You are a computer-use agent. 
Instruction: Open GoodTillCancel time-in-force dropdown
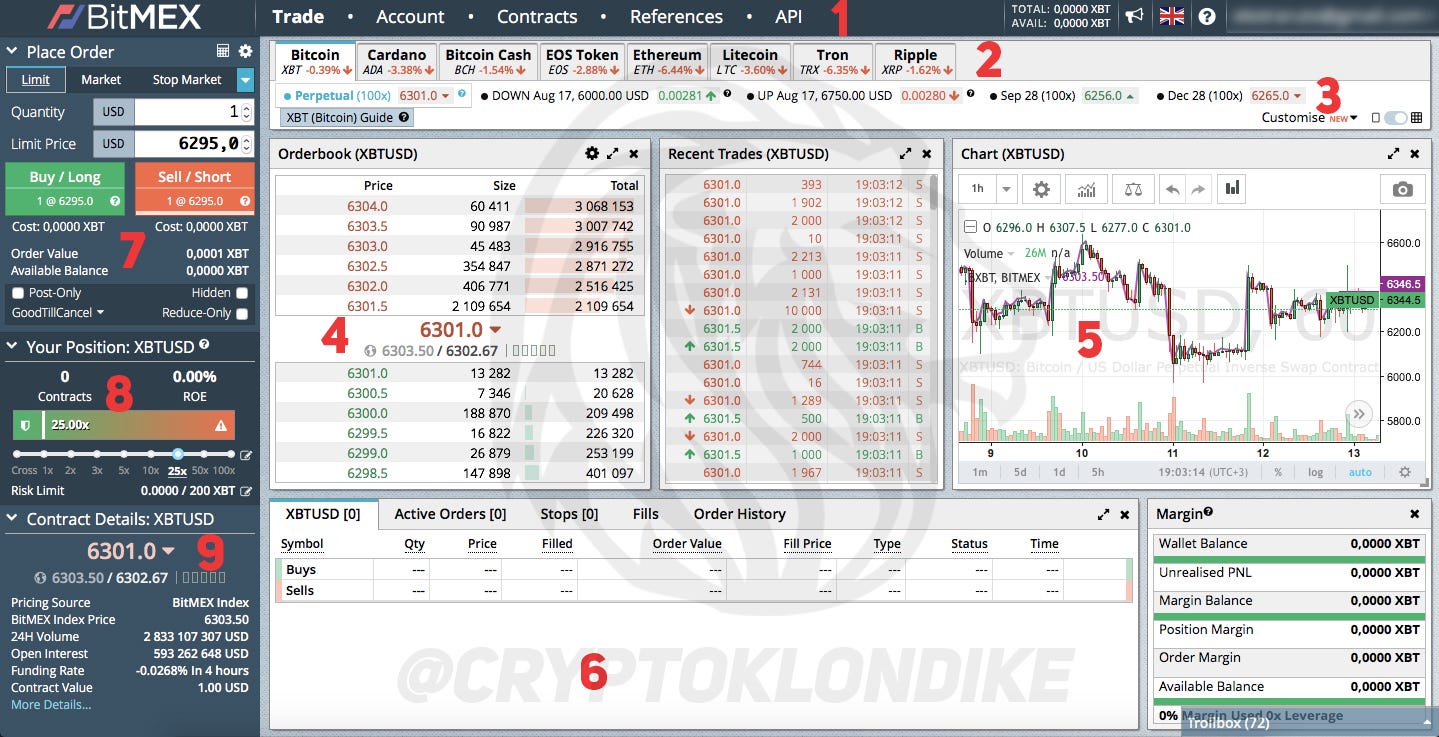click(x=57, y=313)
